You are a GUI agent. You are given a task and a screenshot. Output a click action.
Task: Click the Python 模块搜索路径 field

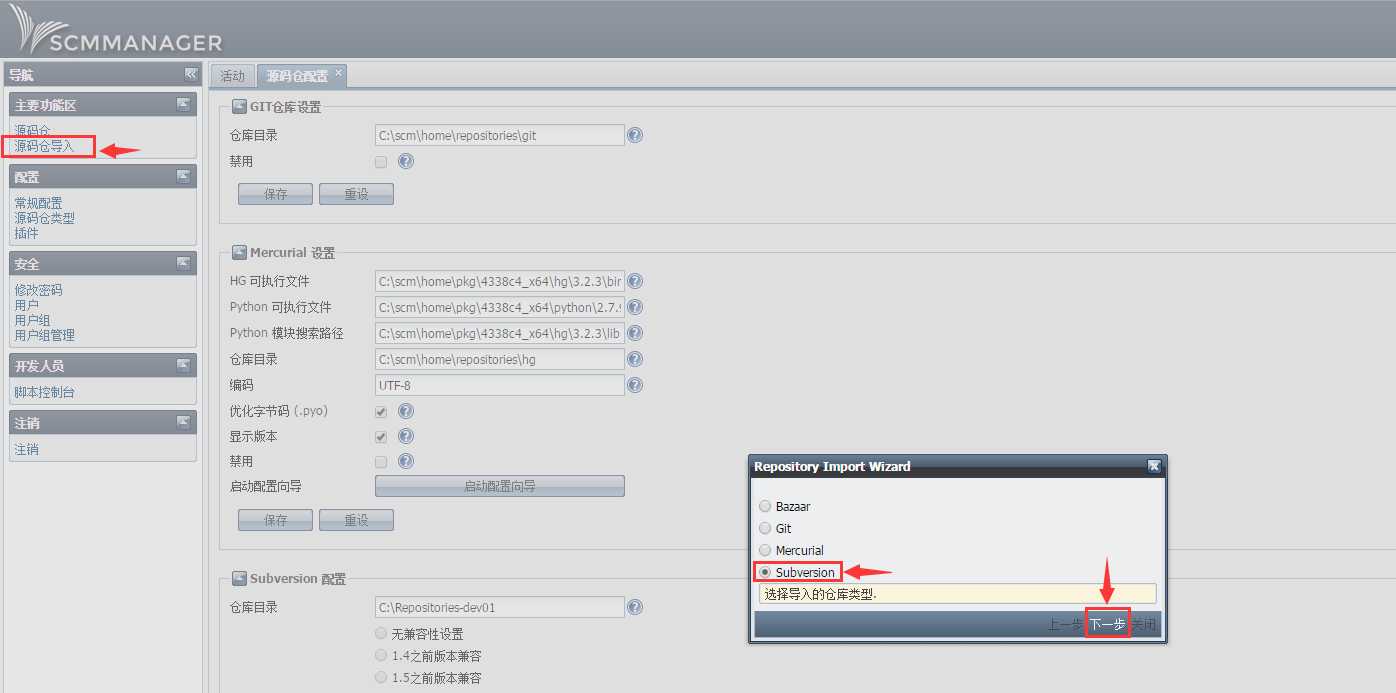(500, 333)
